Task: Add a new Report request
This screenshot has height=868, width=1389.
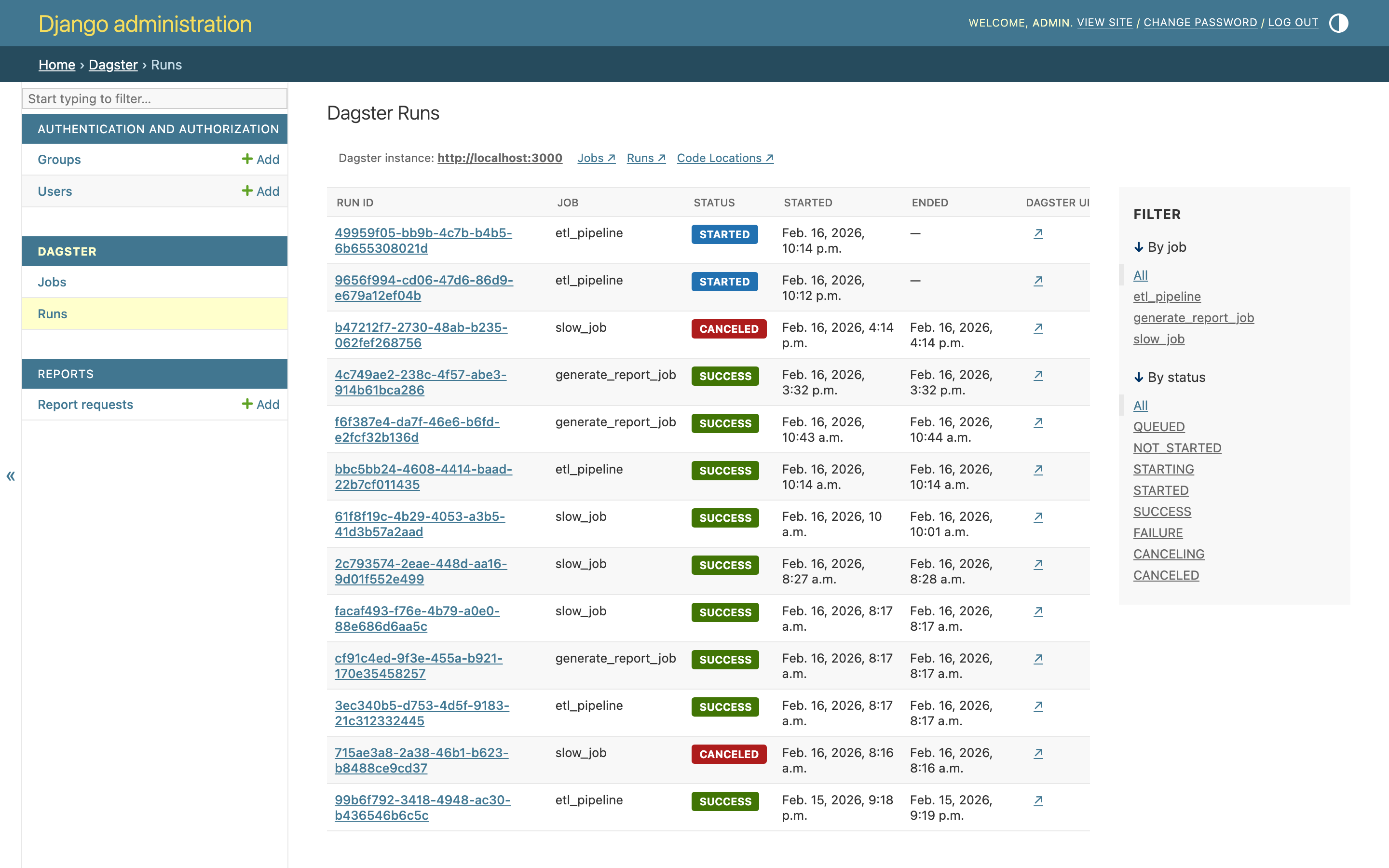Action: pos(260,404)
